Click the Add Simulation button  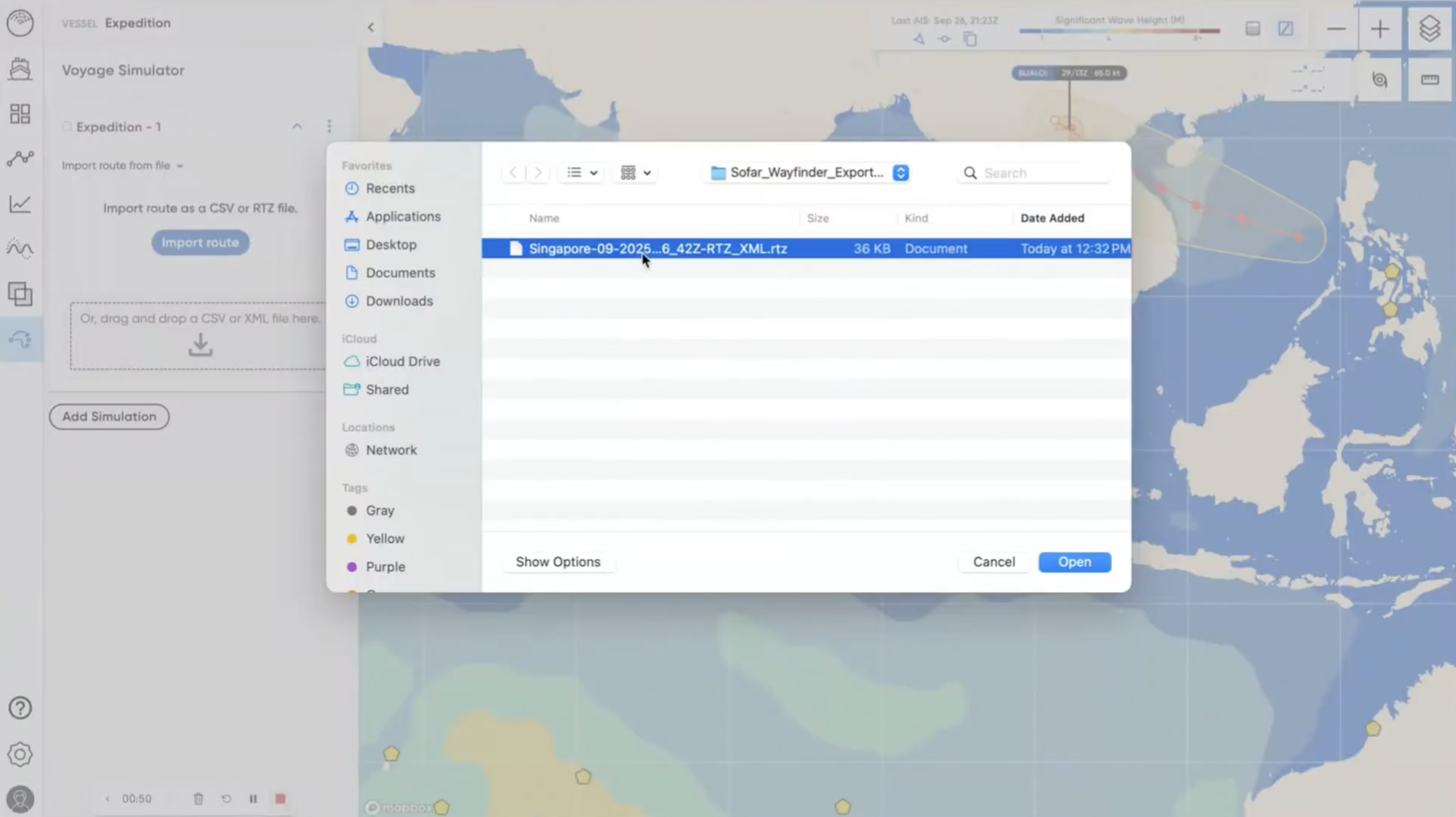click(109, 417)
